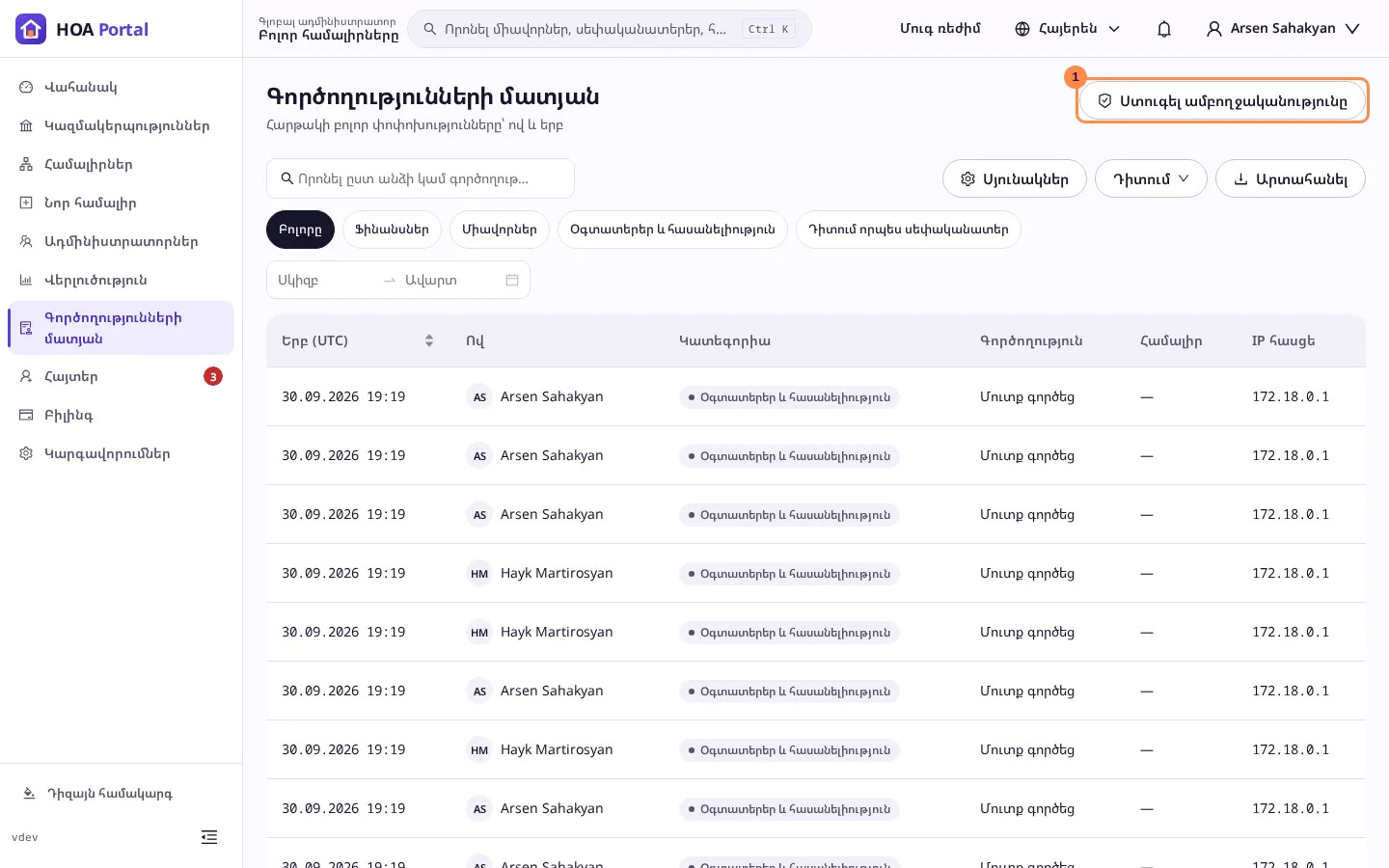Click the user profile icon beside Arsen Sahakyan
The width and height of the screenshot is (1389, 868).
pyautogui.click(x=1214, y=29)
